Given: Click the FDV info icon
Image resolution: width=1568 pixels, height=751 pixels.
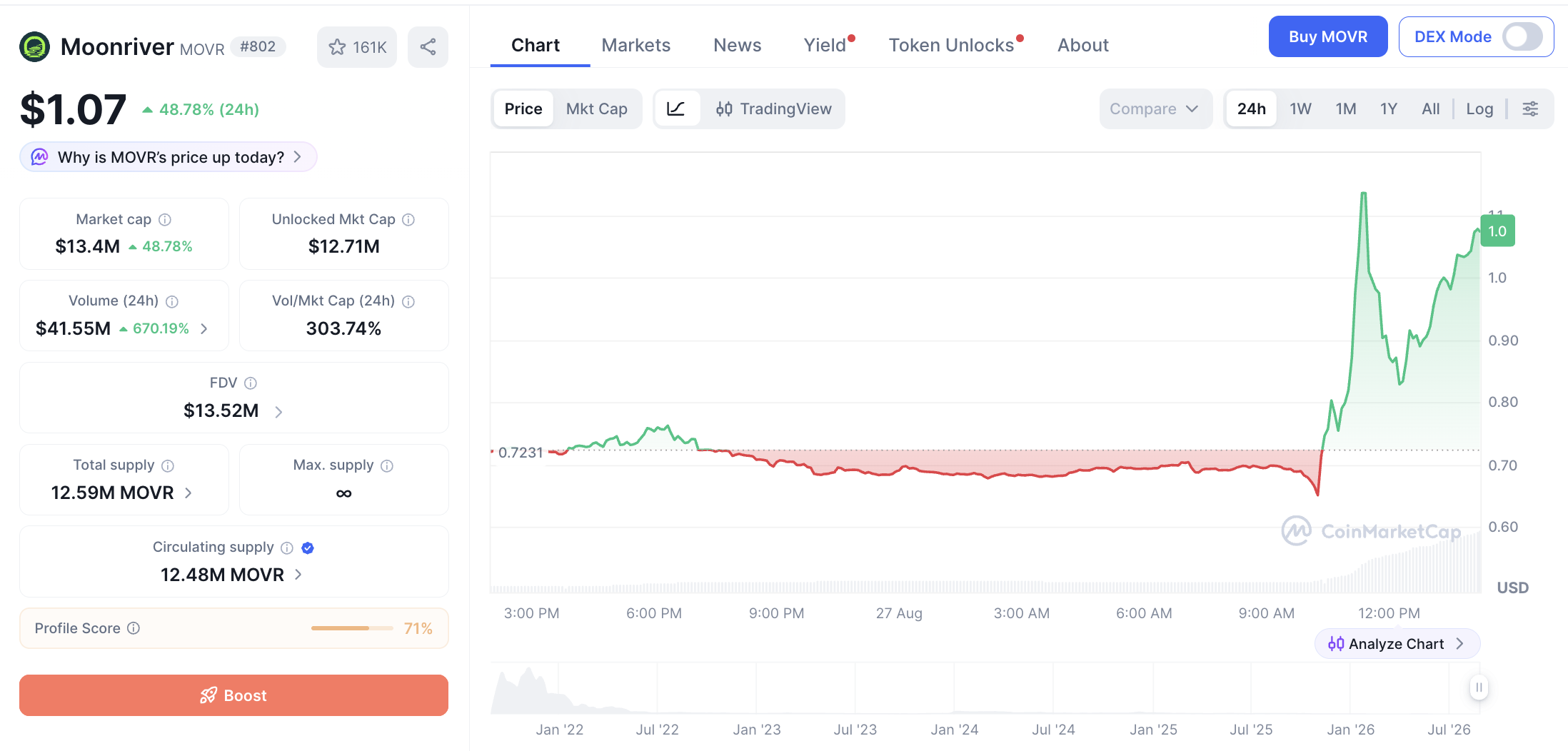Looking at the screenshot, I should tap(251, 383).
